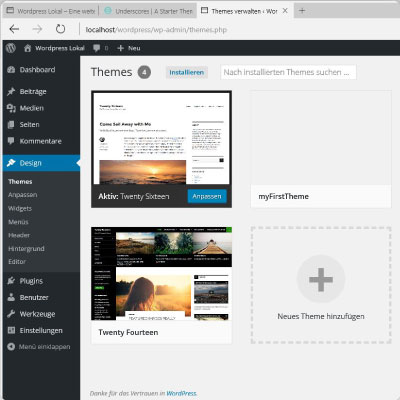Follow the WordPress footer link
This screenshot has width=400, height=400.
(x=182, y=393)
